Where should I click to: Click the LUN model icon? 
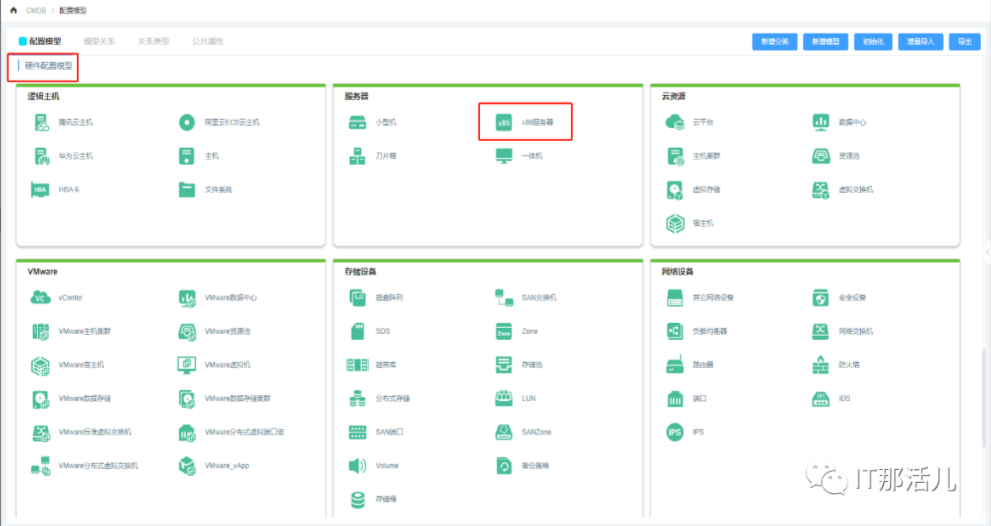click(504, 398)
